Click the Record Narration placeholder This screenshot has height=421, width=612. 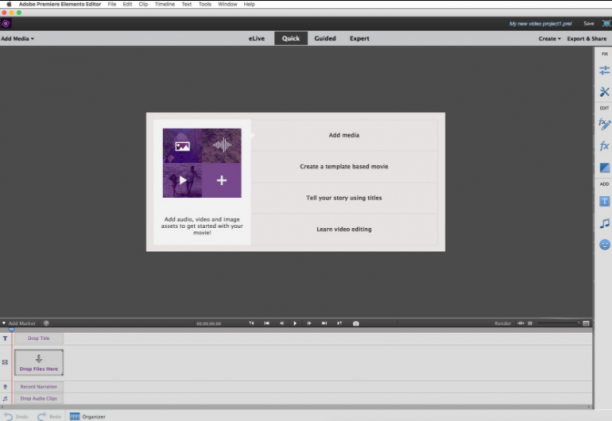(39, 387)
